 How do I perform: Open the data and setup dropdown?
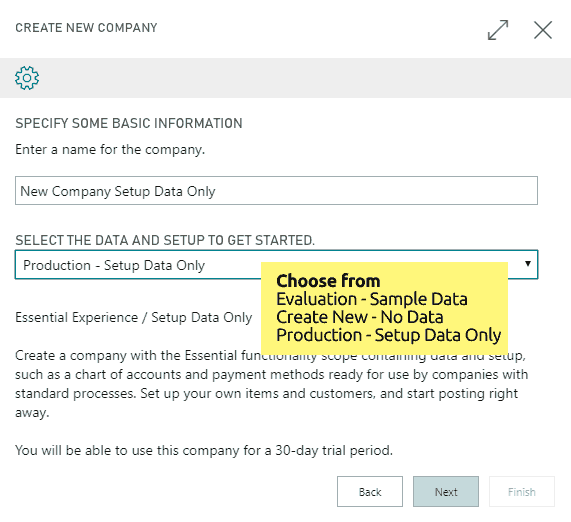click(x=276, y=265)
